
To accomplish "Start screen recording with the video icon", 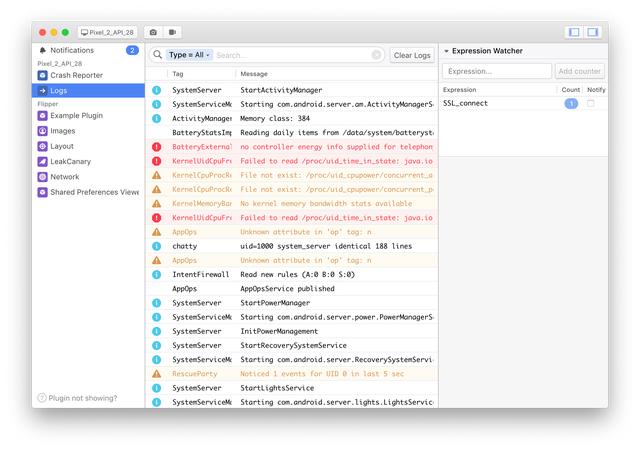I will point(172,32).
